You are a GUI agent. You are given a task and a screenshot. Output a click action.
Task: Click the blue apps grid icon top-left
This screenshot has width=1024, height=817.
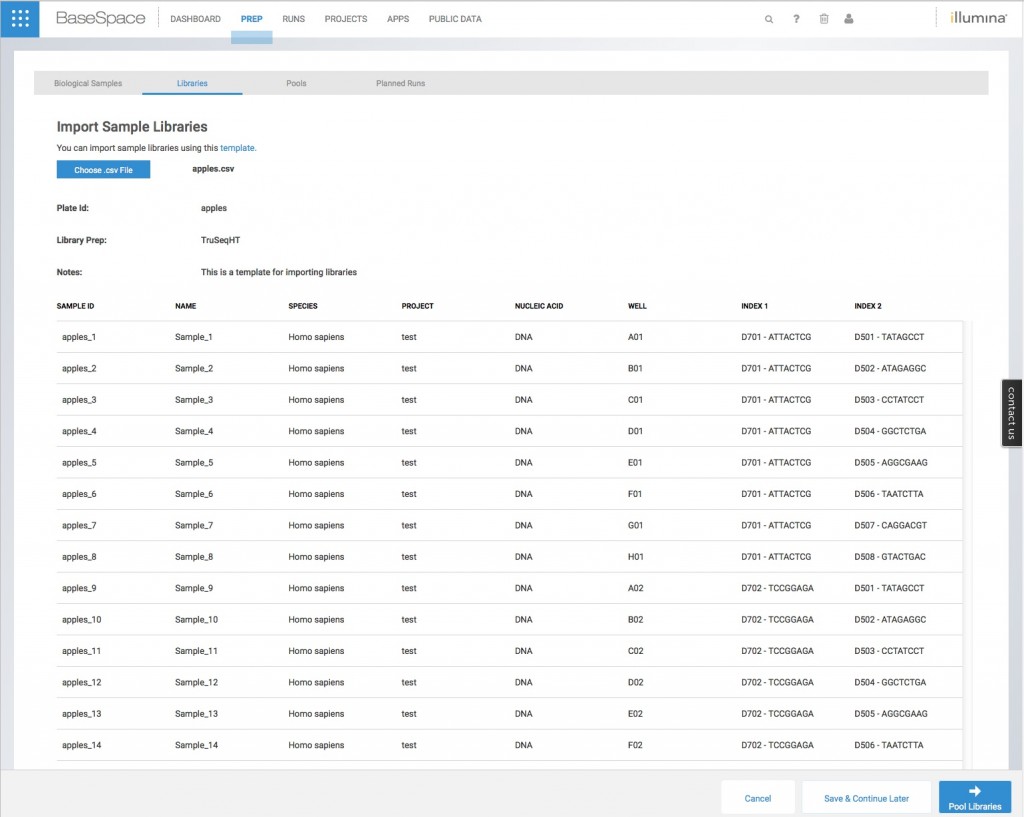(19, 18)
